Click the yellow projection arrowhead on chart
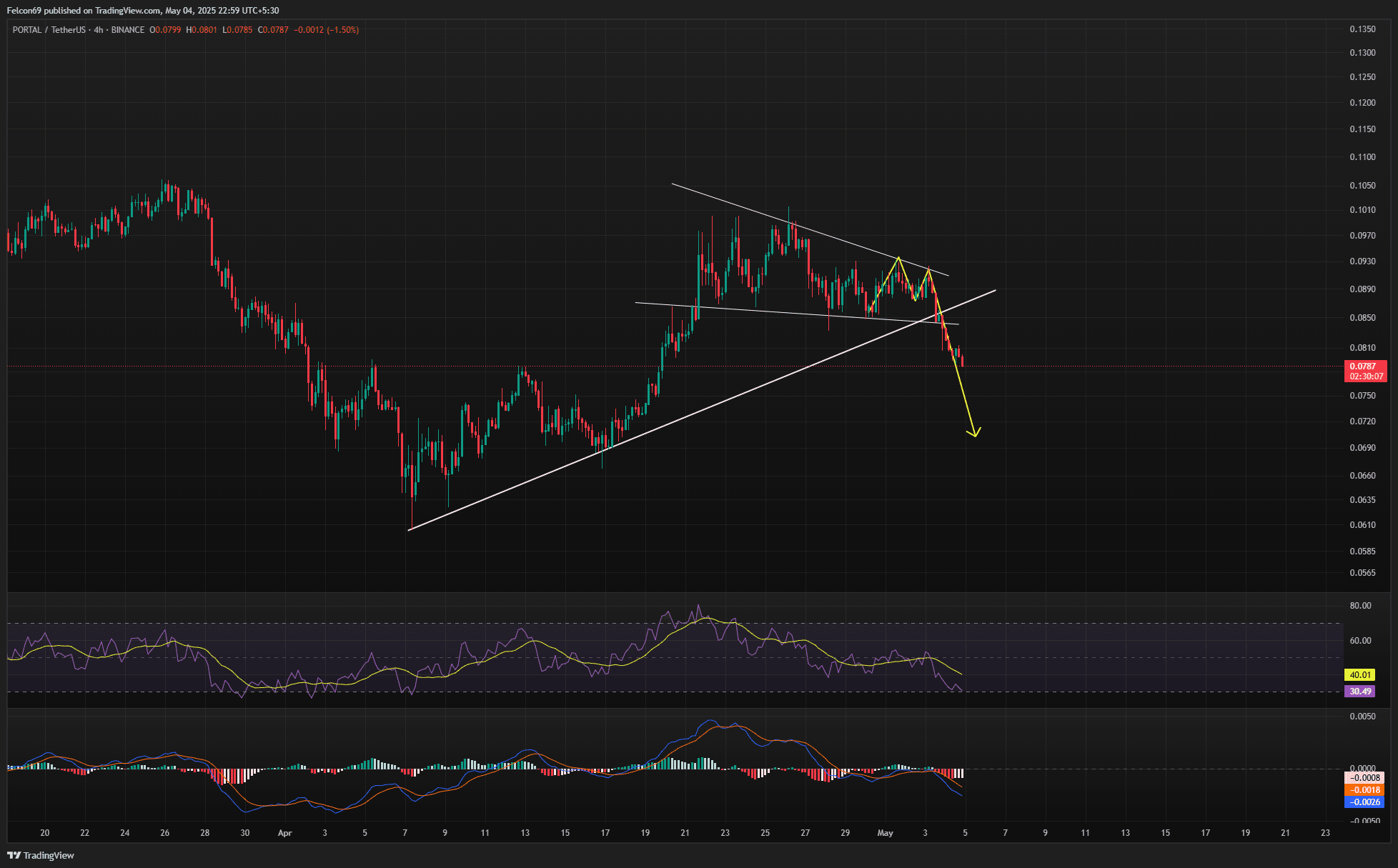 point(974,433)
